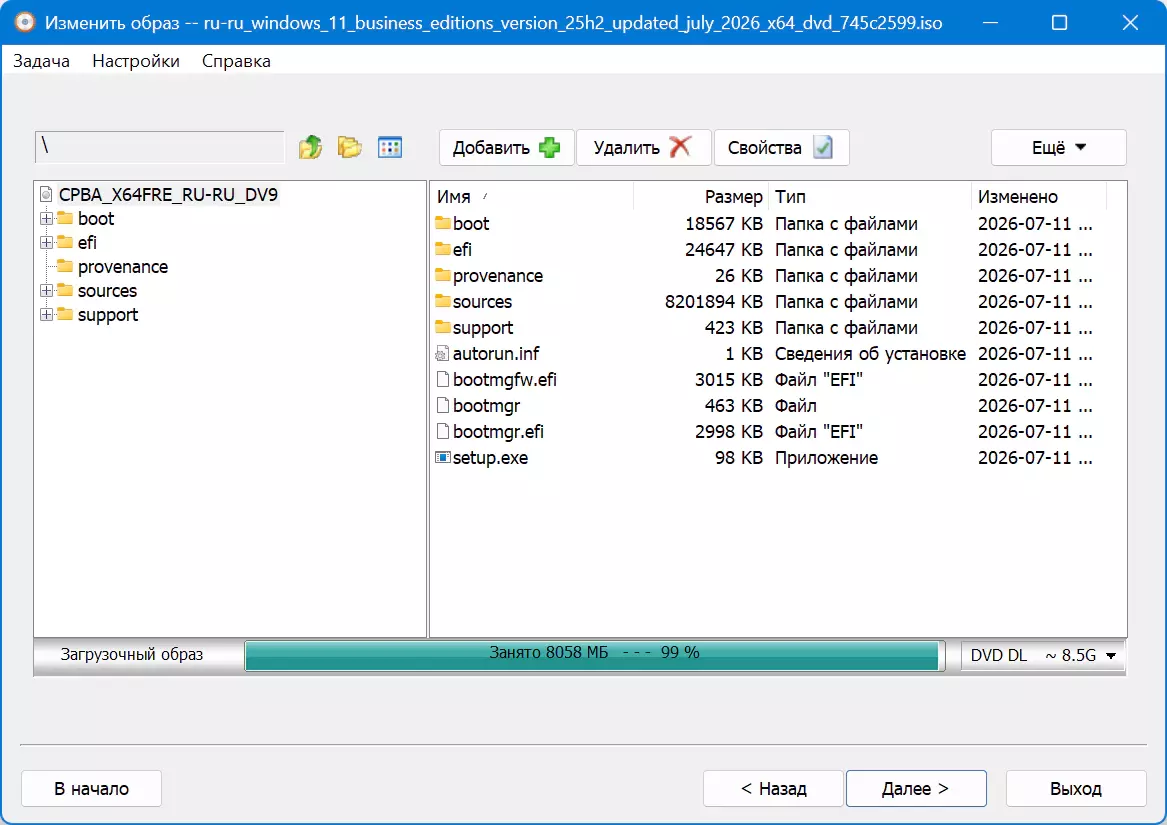
Task: Click the application disc icon in title bar
Action: [25, 22]
